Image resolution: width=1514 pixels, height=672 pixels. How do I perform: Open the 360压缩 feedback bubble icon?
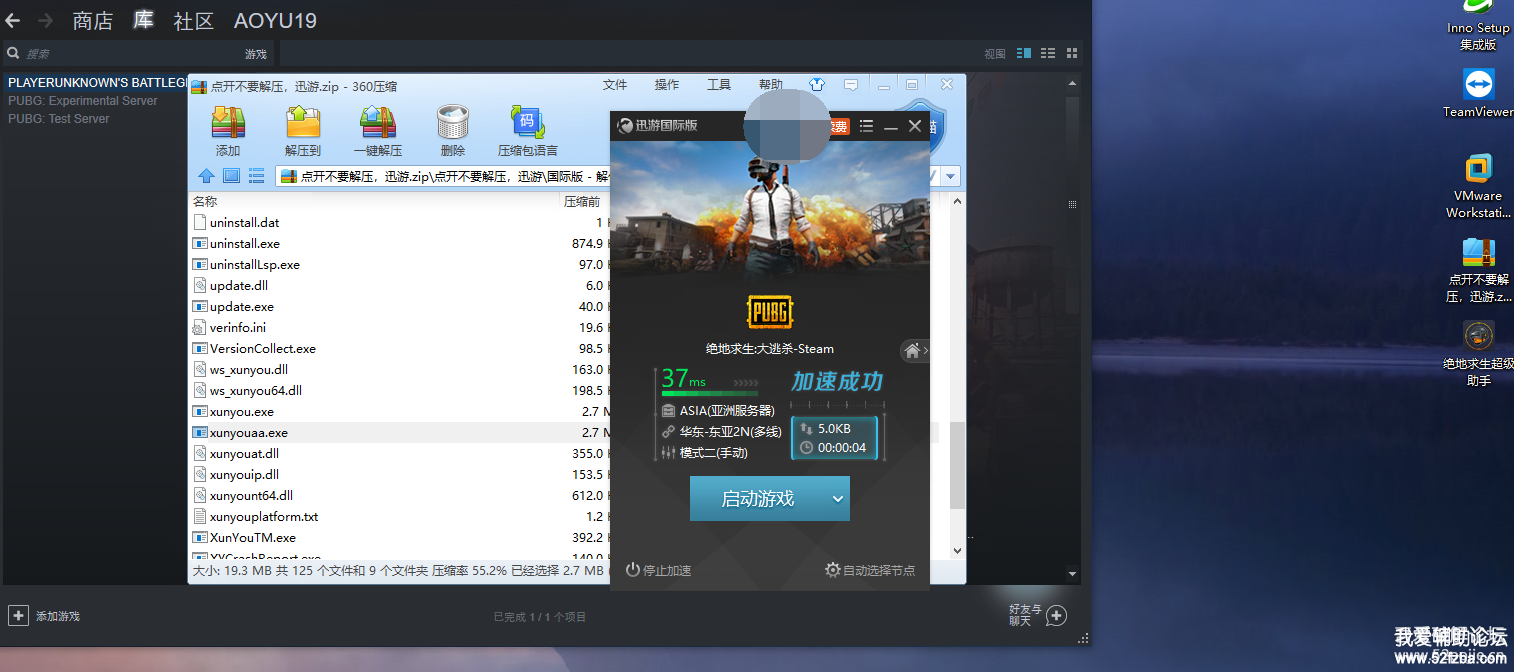[x=851, y=85]
